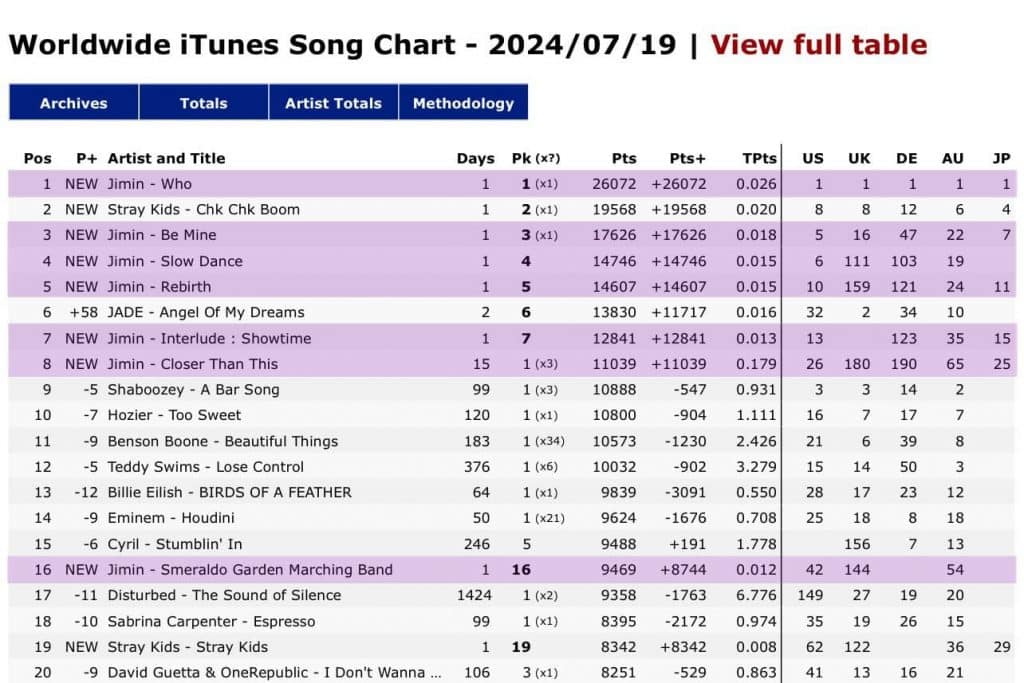Viewport: 1024px width, 683px height.
Task: Select Stray Kids - Chk Chk Boom entry
Action: coord(203,210)
